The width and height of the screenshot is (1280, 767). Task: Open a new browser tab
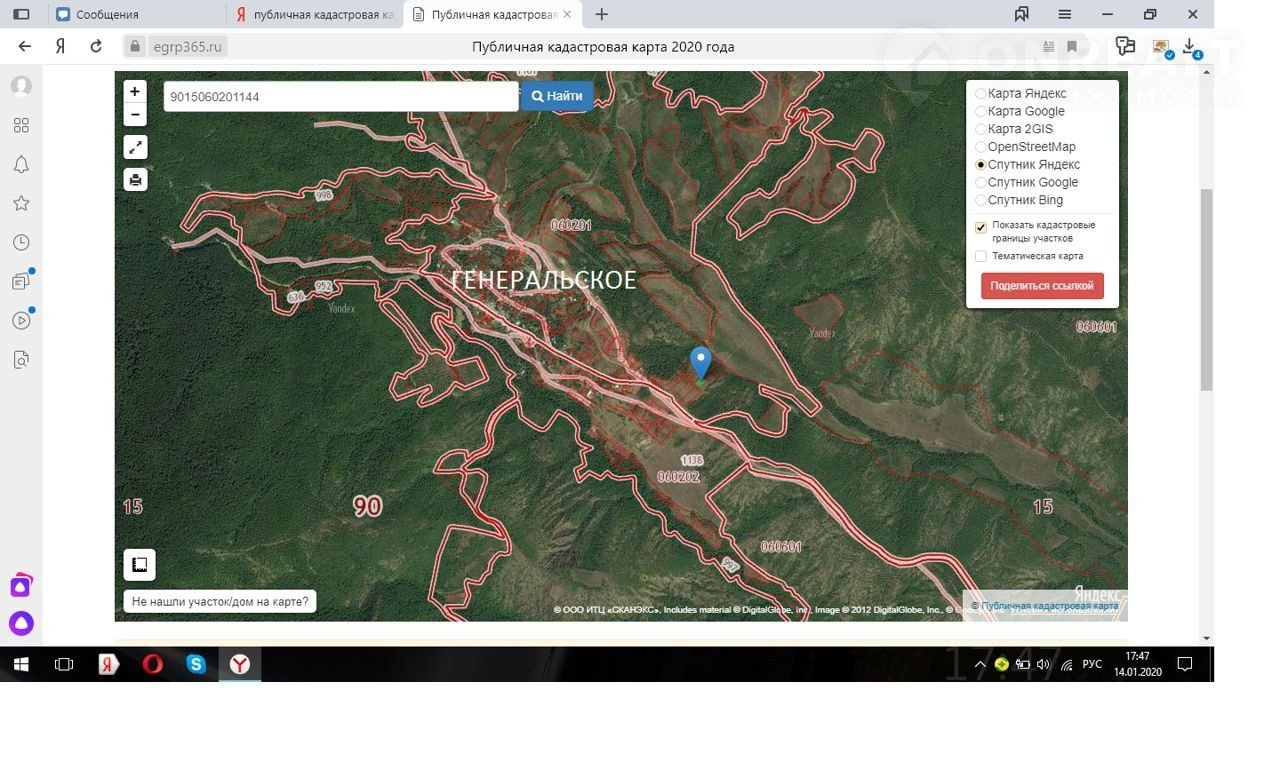[601, 15]
